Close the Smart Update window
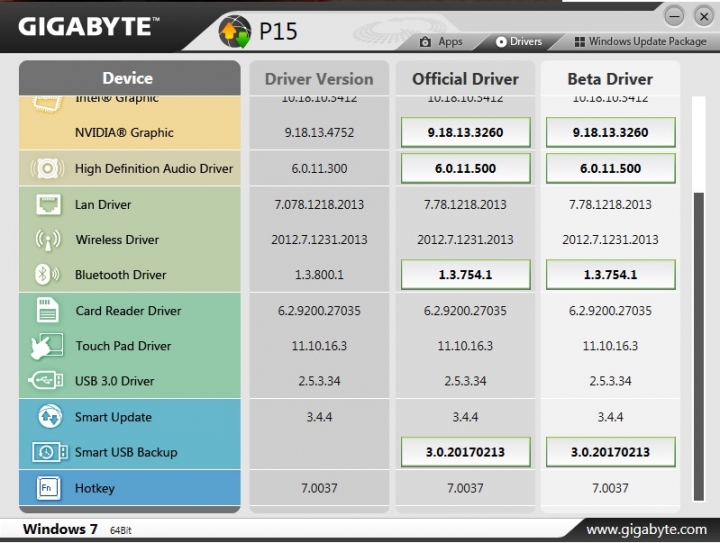 pos(703,17)
